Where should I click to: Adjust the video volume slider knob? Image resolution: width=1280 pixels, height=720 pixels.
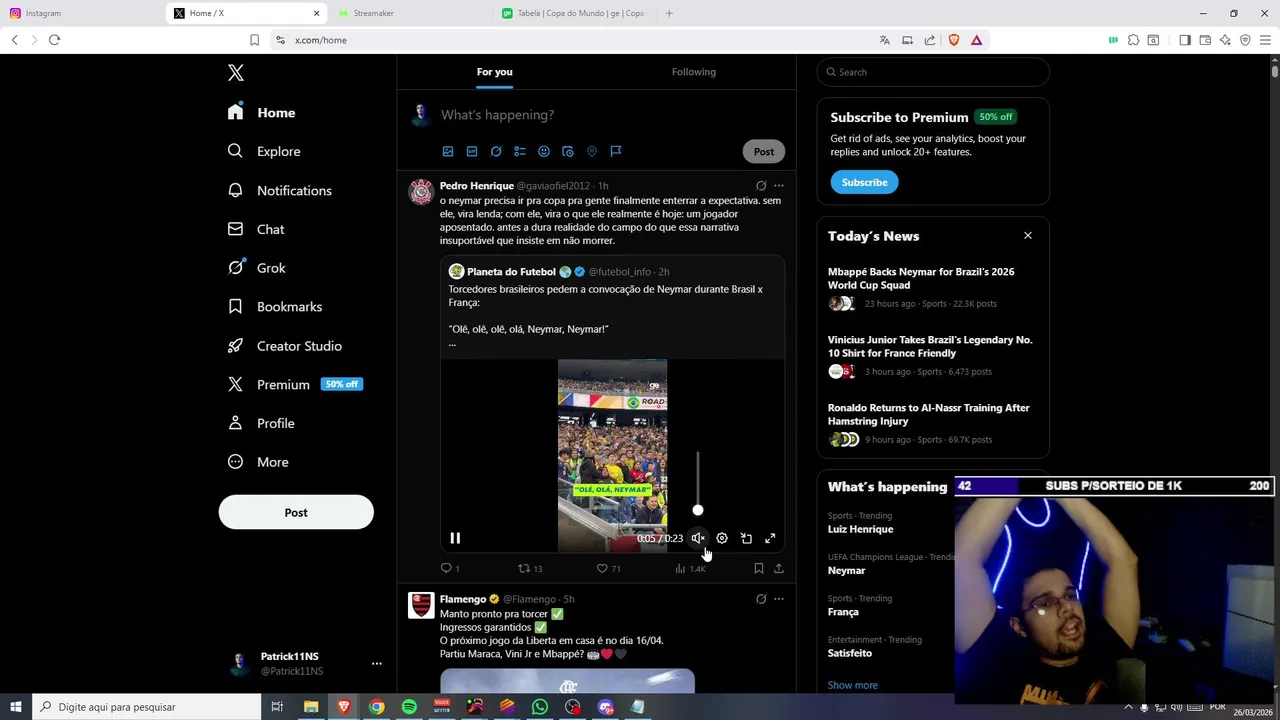(698, 510)
